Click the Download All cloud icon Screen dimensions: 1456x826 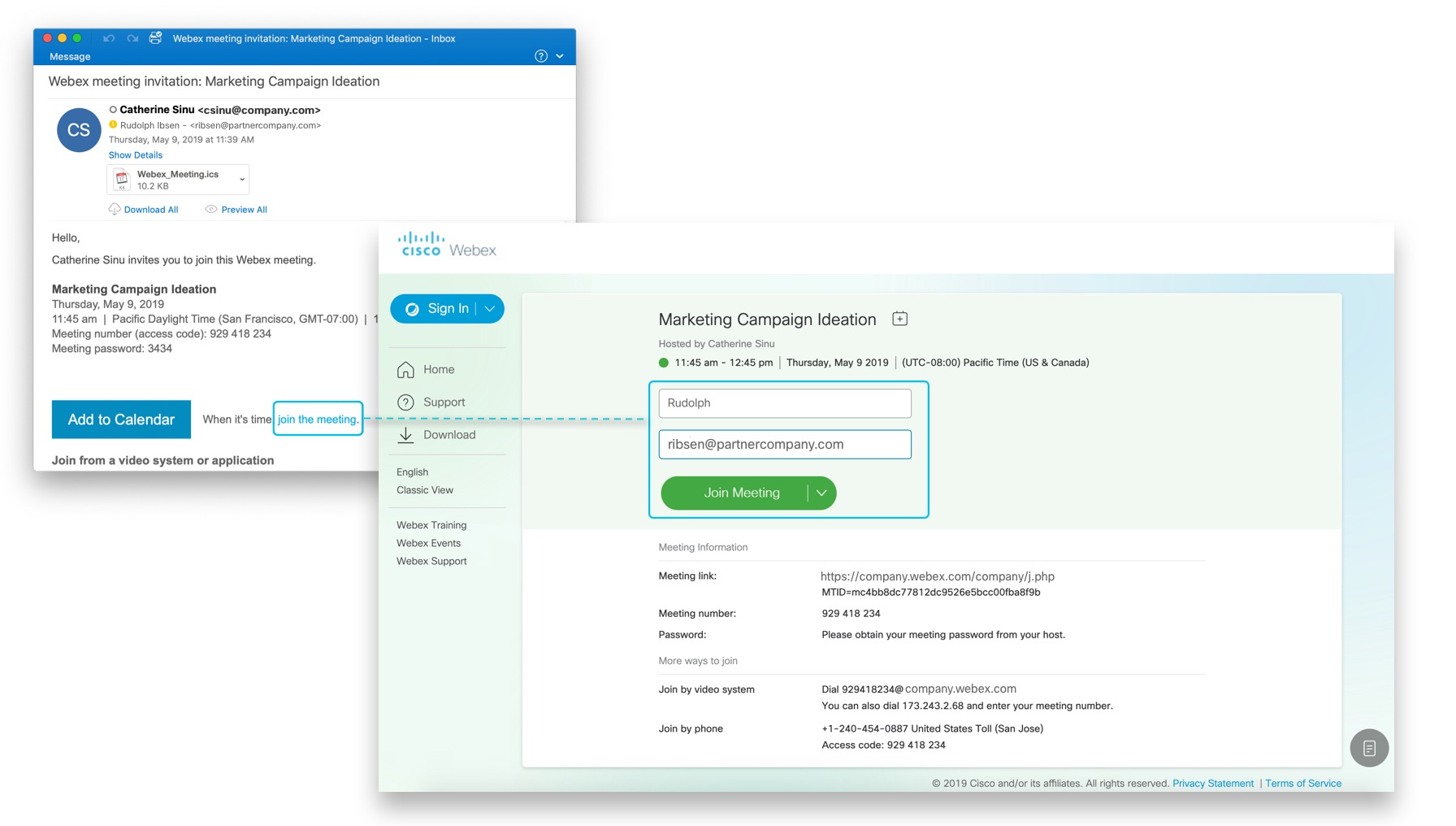click(x=115, y=210)
